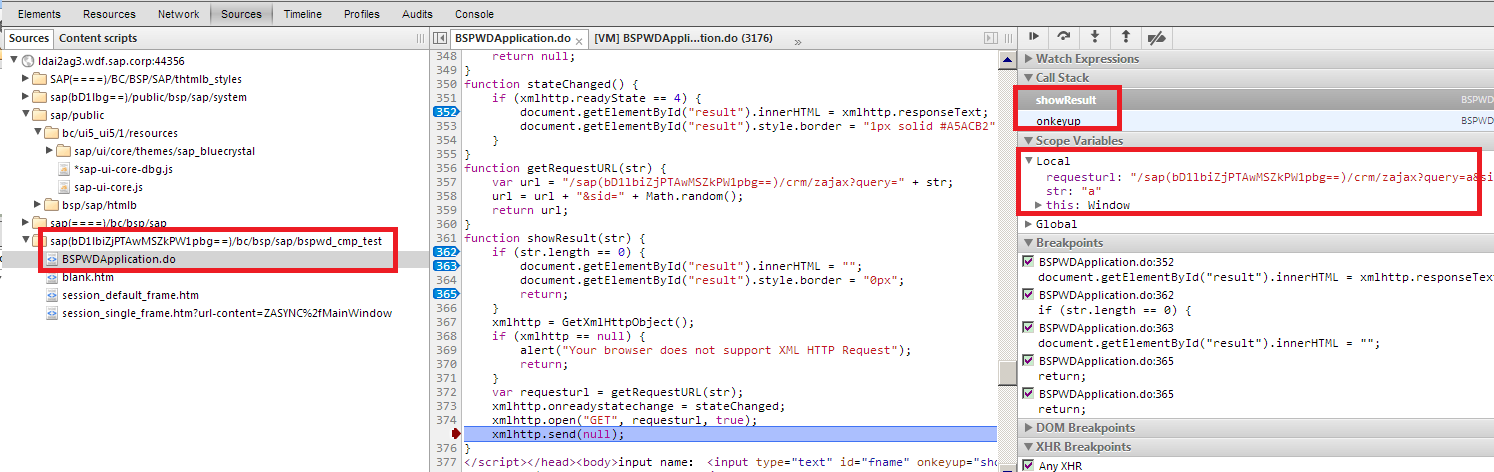The width and height of the screenshot is (1494, 472).
Task: Show more open file tabs via chevron
Action: point(798,42)
